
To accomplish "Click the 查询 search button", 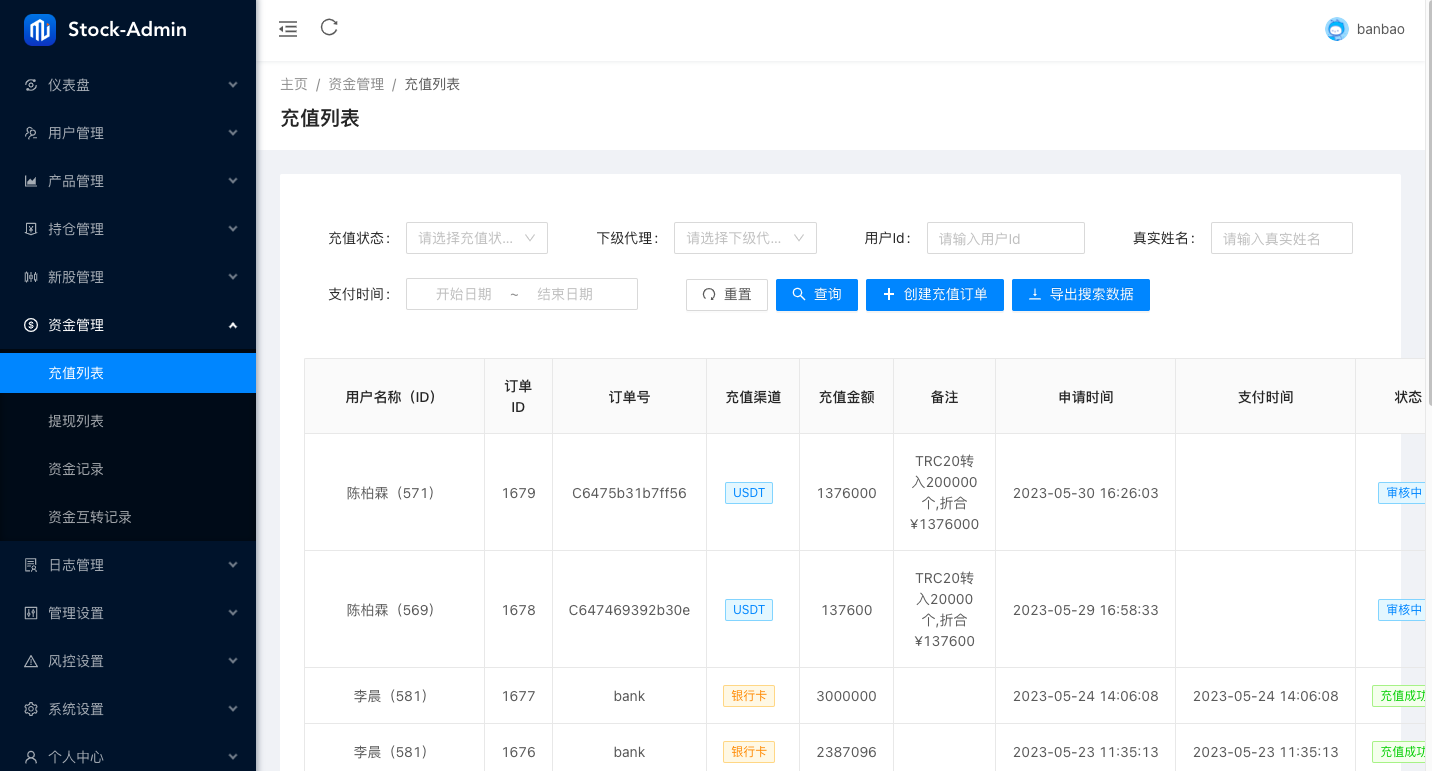I will [x=816, y=295].
